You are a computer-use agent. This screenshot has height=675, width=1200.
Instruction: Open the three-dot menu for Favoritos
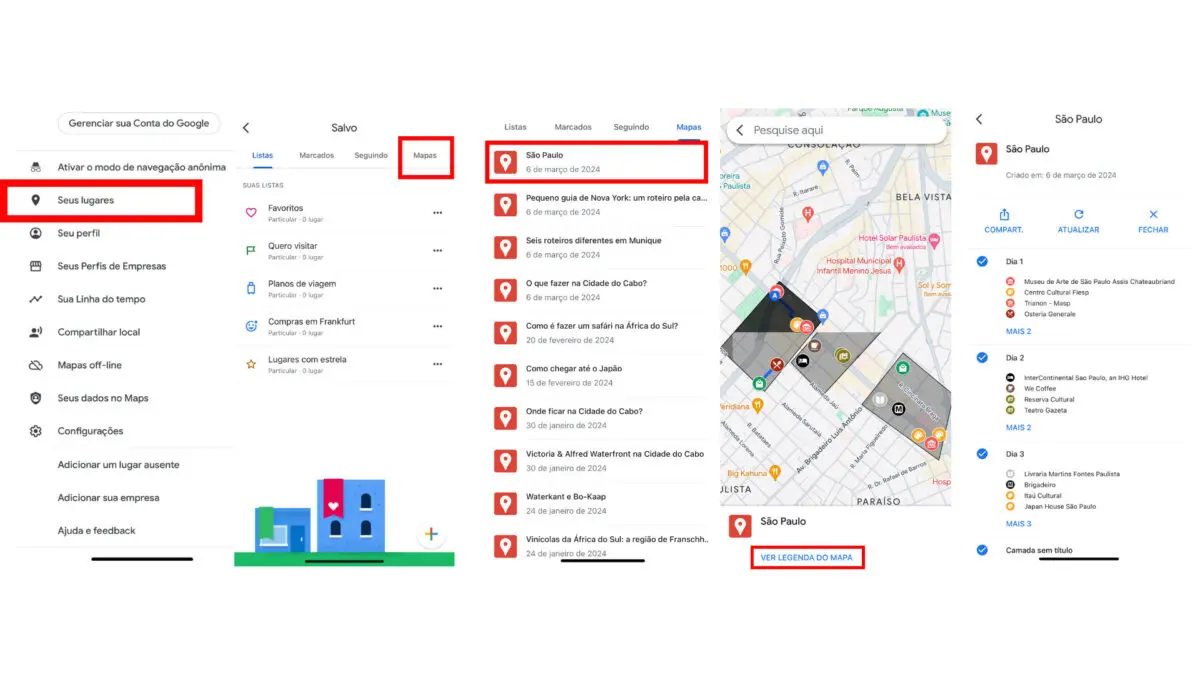437,212
